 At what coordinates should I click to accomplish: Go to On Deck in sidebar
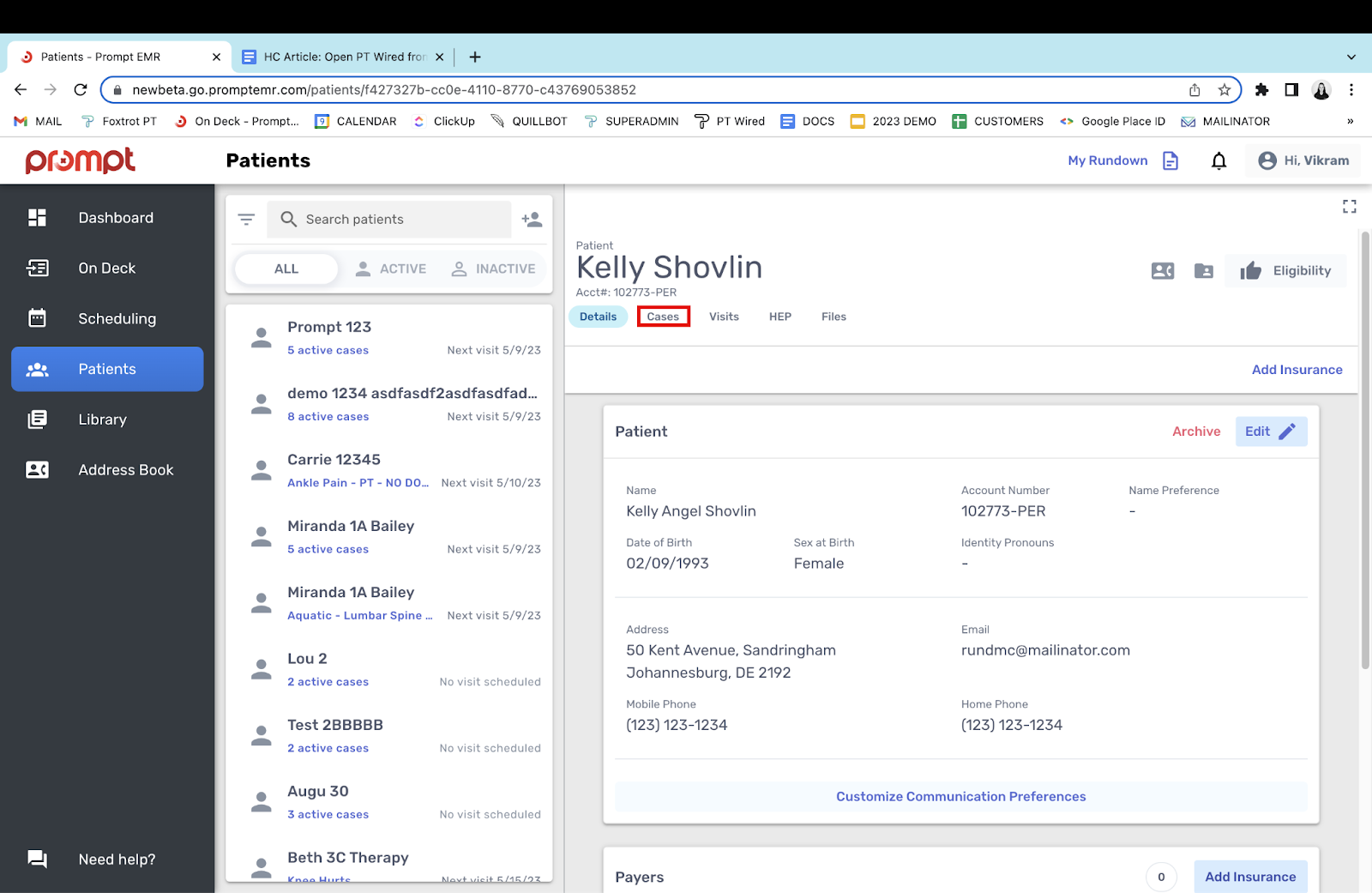[x=107, y=269]
